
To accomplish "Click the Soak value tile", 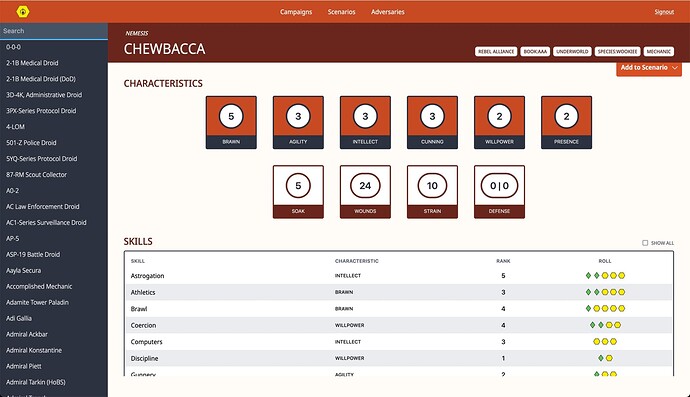I will [x=298, y=191].
